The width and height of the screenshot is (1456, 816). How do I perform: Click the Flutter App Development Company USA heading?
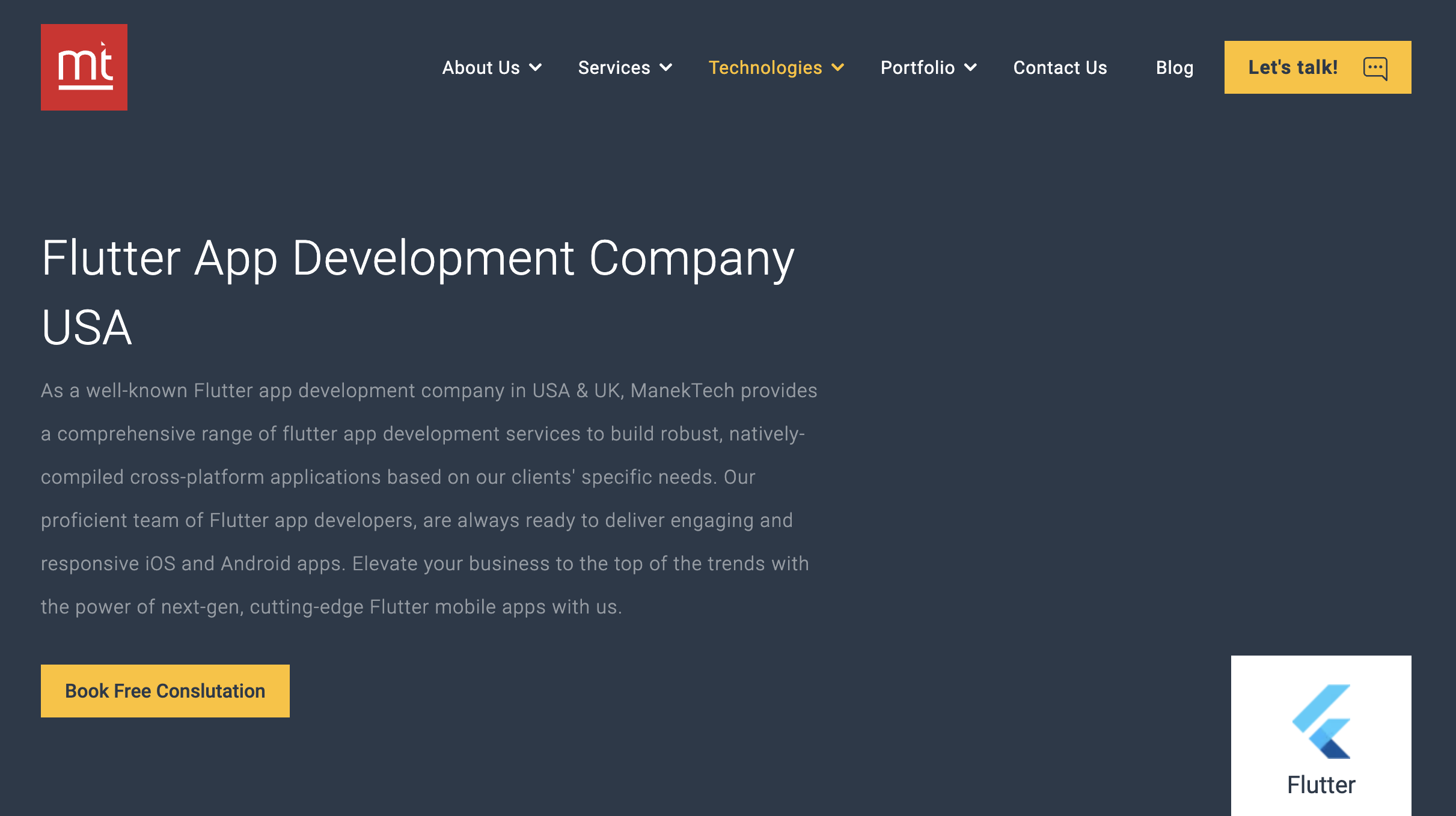tap(418, 293)
